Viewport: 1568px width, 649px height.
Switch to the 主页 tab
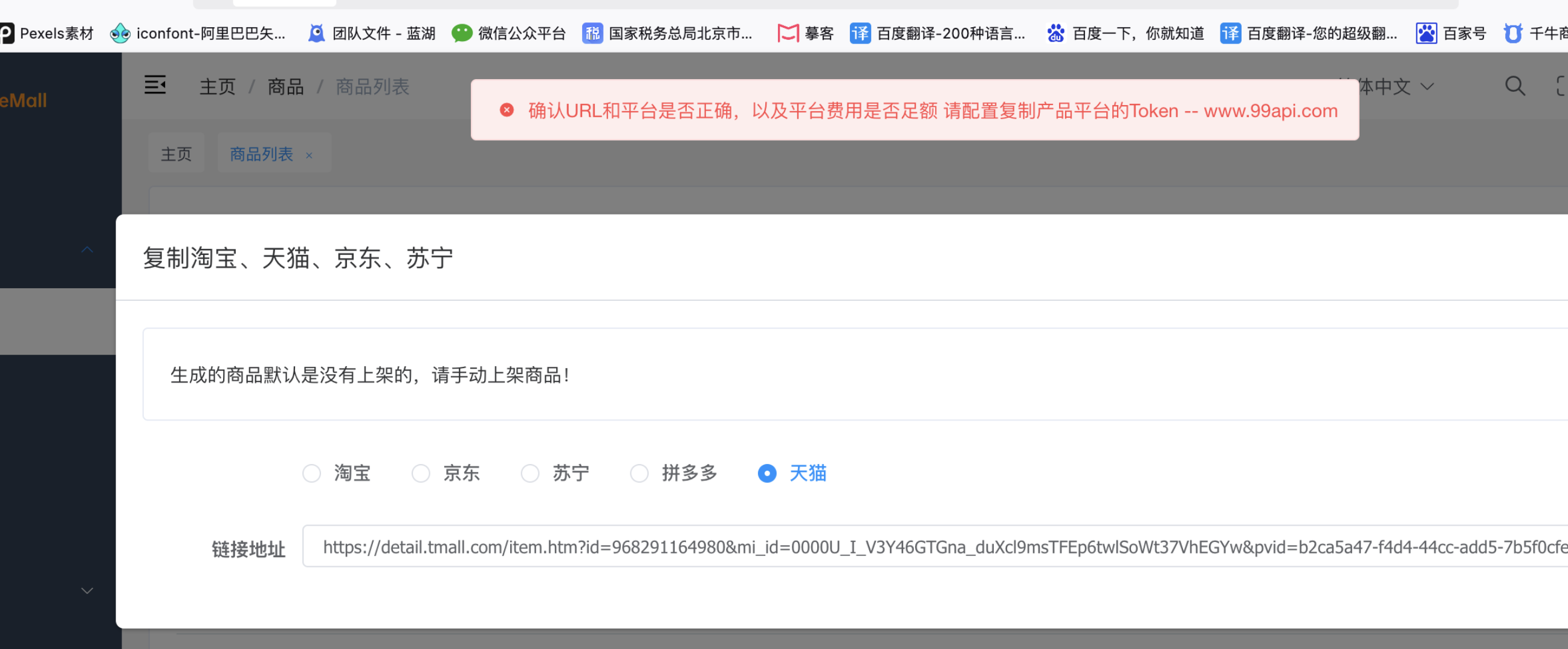[x=177, y=154]
